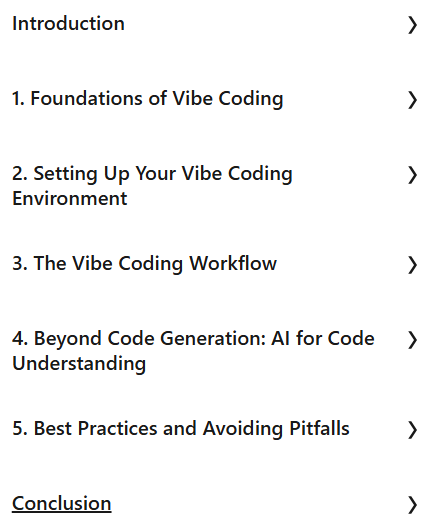
Task: Click the words Vibe Coding in Foundations title
Action: pyautogui.click(x=228, y=99)
